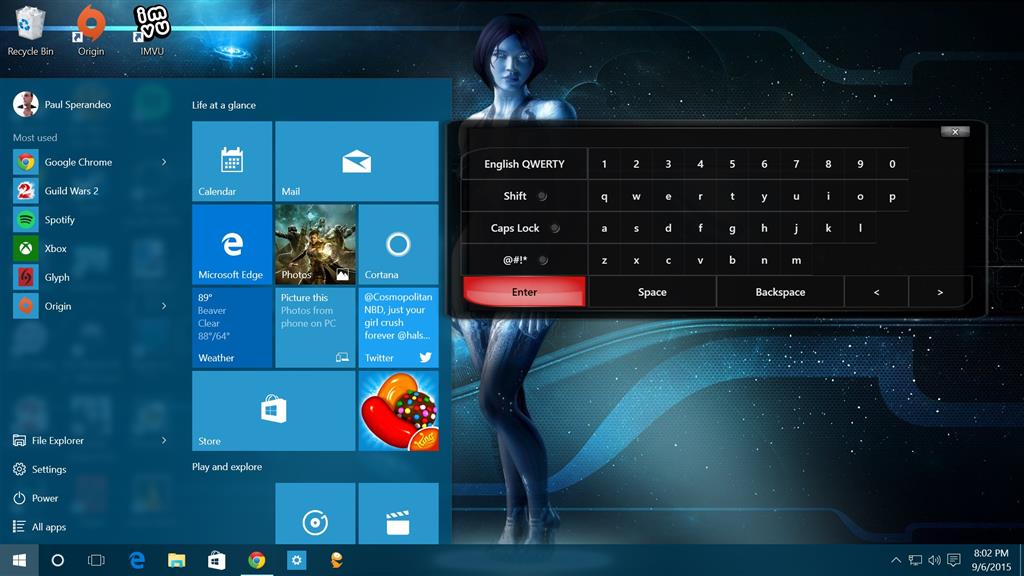Tap the q key on keyboard

604,196
